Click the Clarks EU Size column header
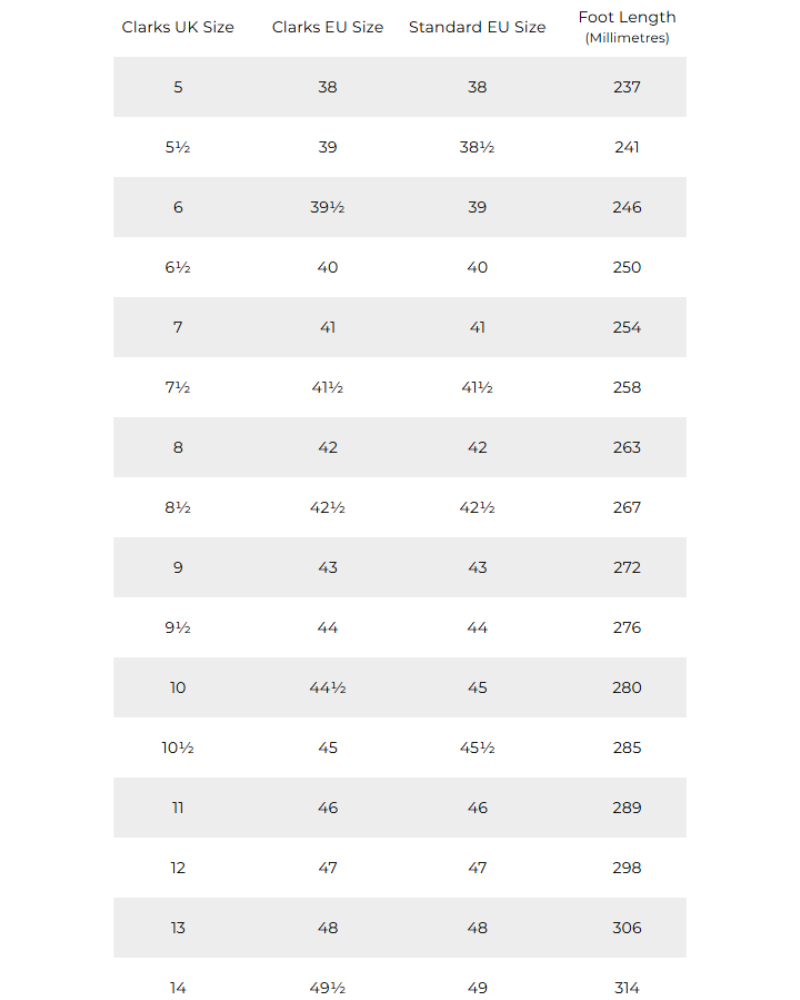This screenshot has width=800, height=1000. [327, 27]
